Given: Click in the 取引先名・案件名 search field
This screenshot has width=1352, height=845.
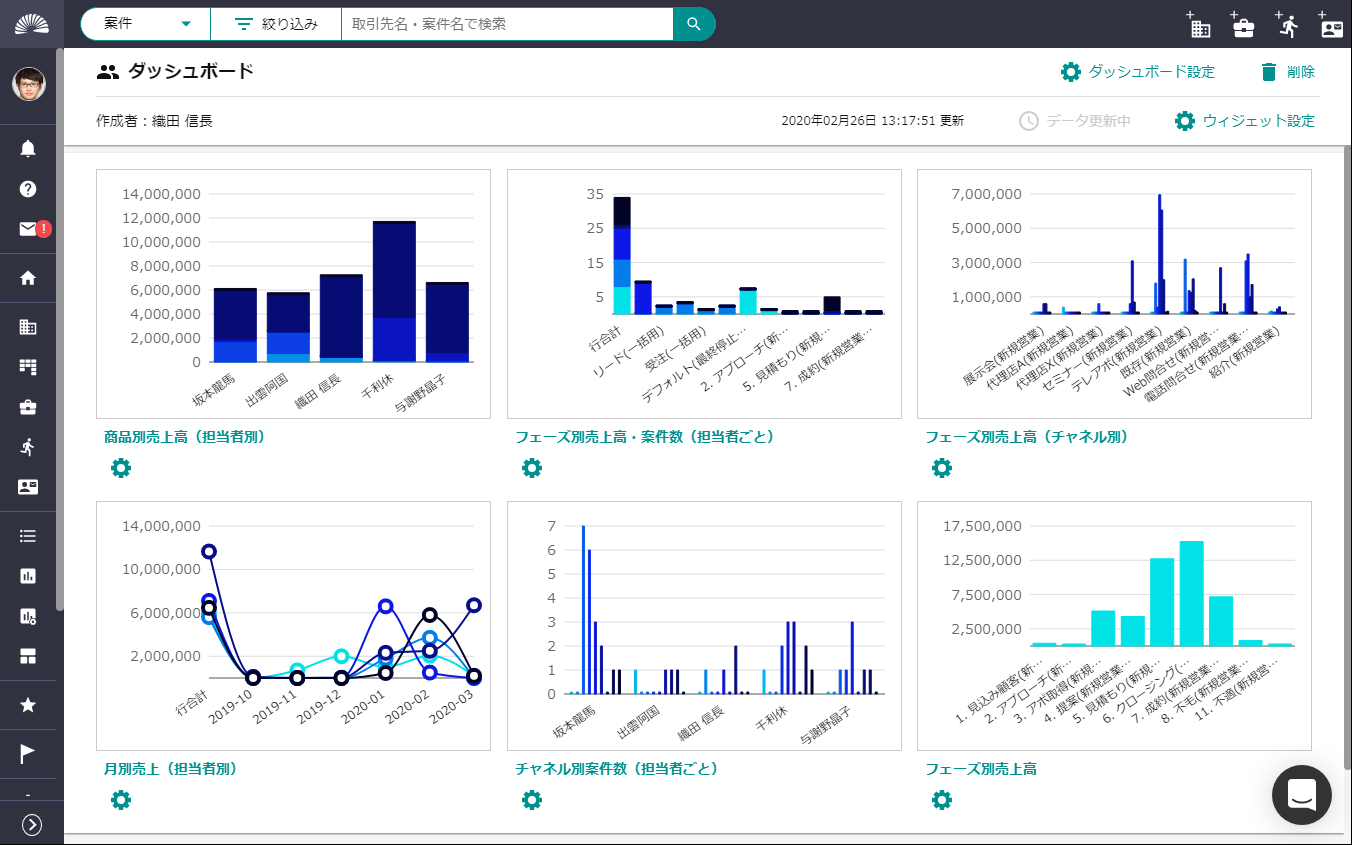Looking at the screenshot, I should click(x=506, y=24).
